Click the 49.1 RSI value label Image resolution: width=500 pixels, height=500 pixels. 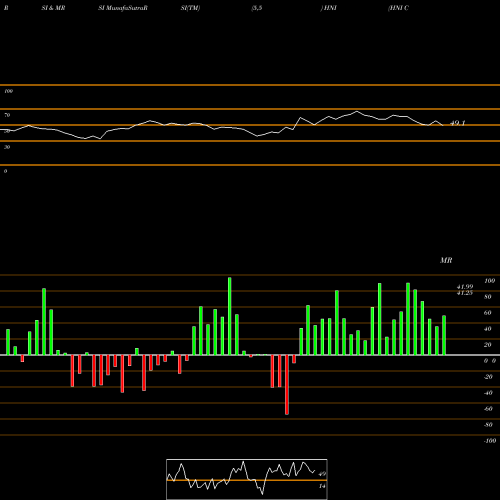point(458,123)
